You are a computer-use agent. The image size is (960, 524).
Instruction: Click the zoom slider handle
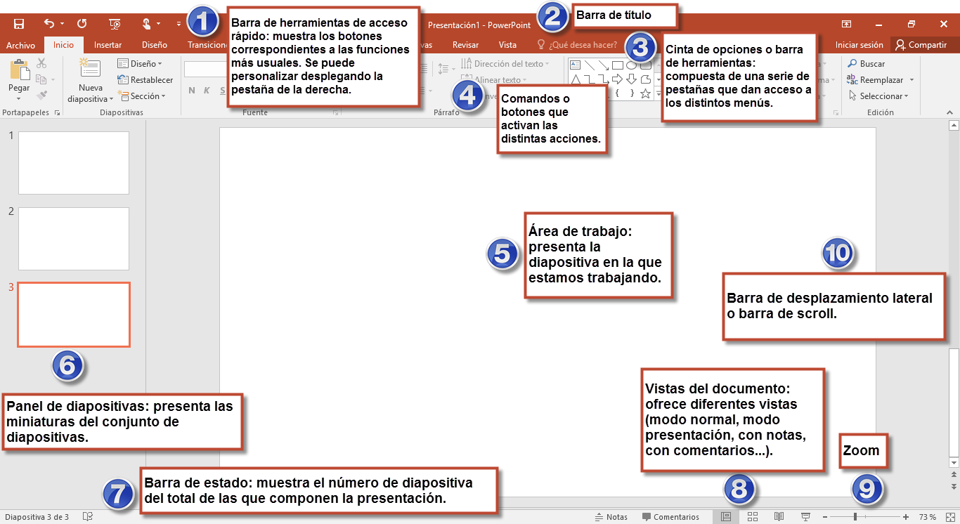click(855, 517)
